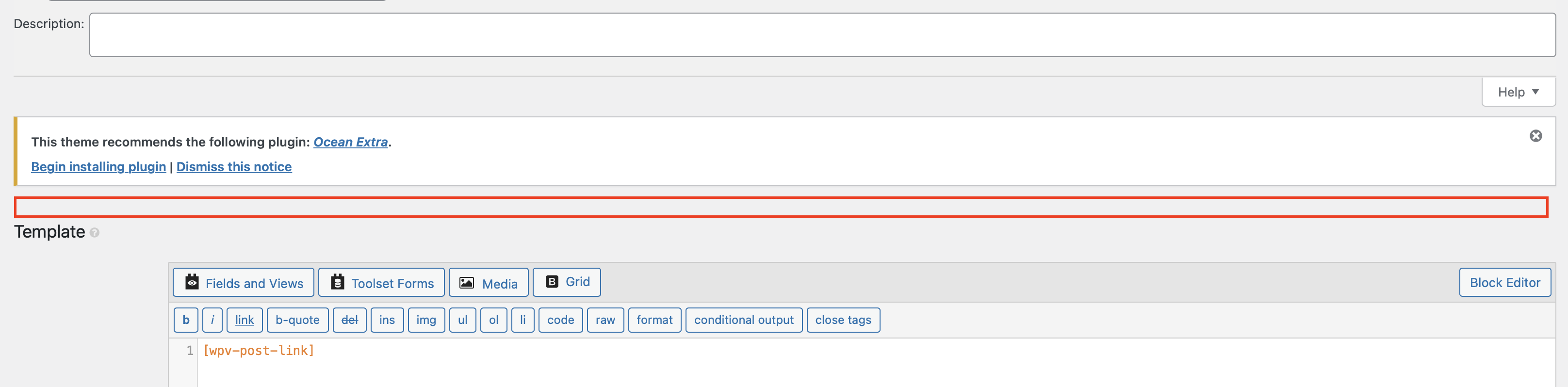Insert a blockquote with b-quote button
Viewport: 1568px width, 387px height.
(x=298, y=320)
